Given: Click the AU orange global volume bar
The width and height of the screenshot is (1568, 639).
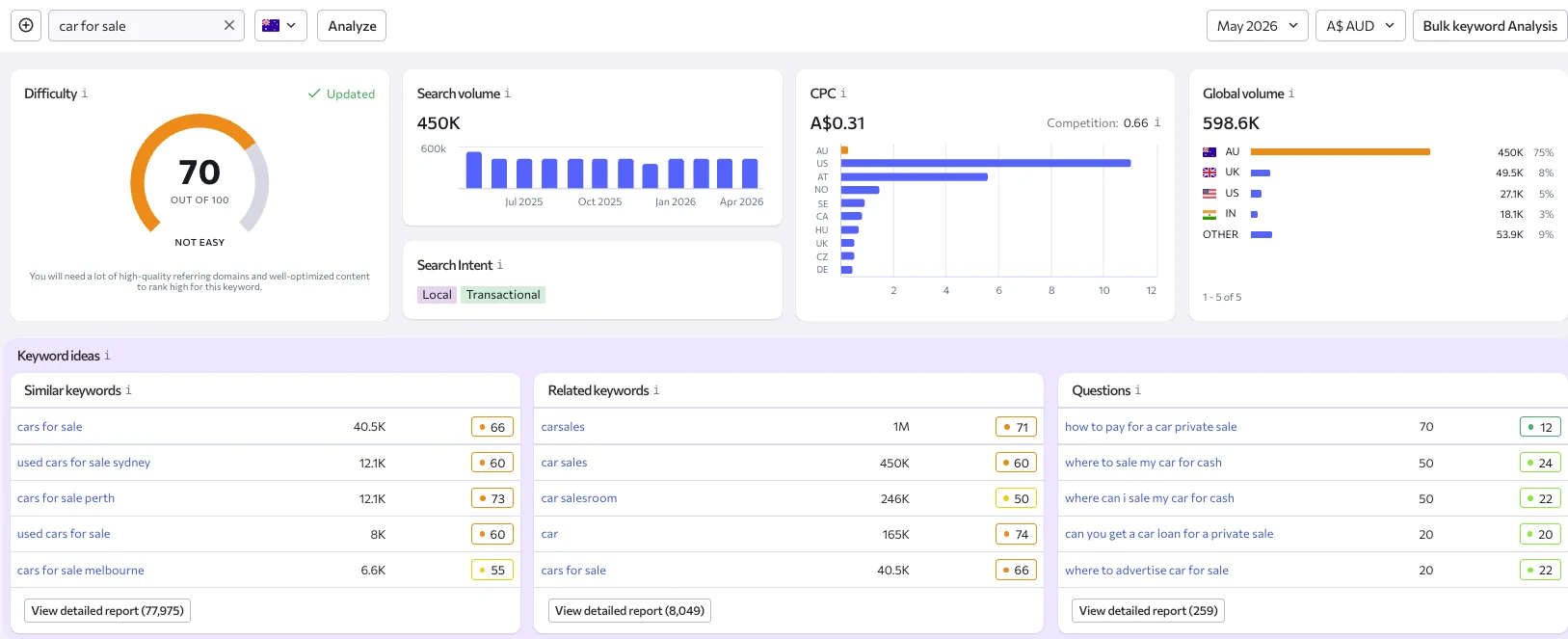Looking at the screenshot, I should tap(1341, 152).
